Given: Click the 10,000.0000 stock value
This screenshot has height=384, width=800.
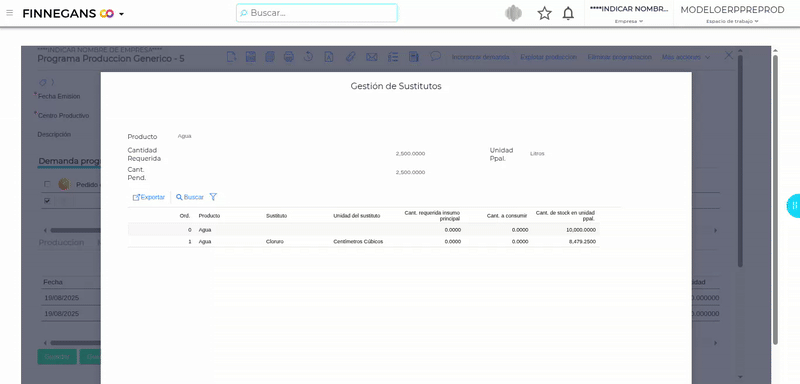Looking at the screenshot, I should (x=582, y=230).
